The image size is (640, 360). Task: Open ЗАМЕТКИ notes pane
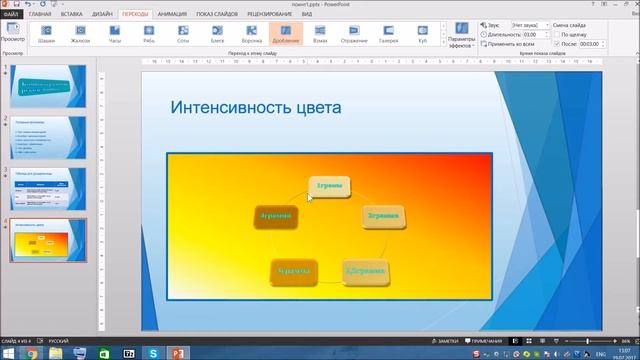click(445, 341)
